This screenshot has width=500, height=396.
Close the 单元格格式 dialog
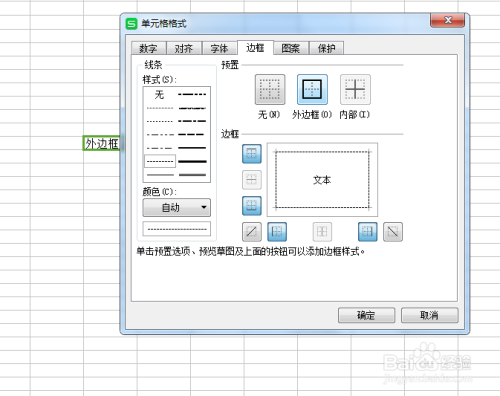coord(448,20)
